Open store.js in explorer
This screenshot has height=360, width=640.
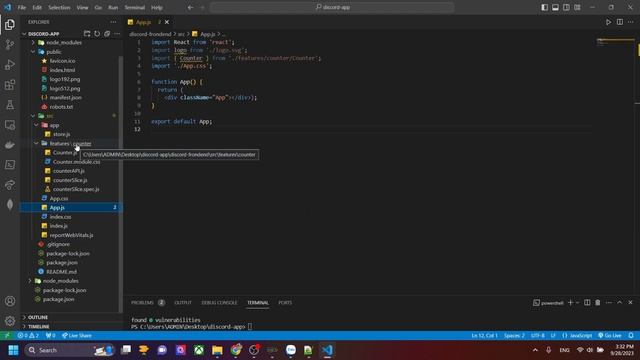pyautogui.click(x=62, y=134)
